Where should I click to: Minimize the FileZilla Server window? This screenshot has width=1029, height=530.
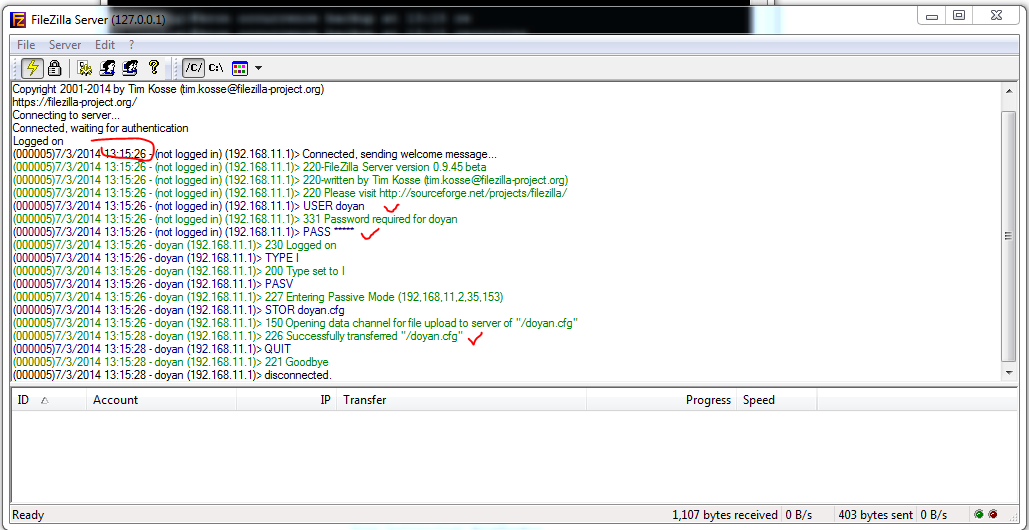coord(933,15)
